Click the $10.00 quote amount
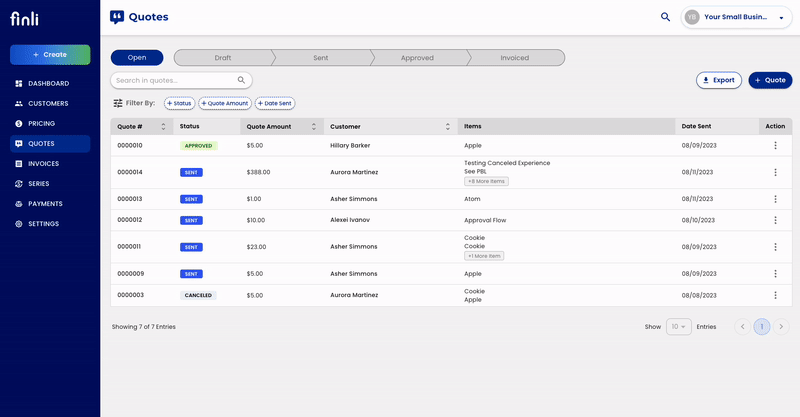 [x=256, y=220]
